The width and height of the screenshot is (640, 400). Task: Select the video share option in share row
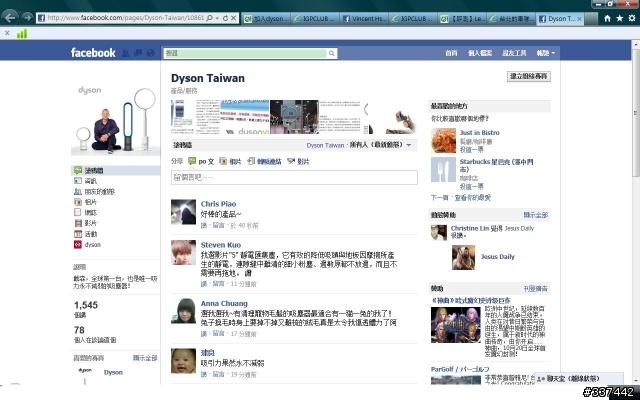pos(298,161)
